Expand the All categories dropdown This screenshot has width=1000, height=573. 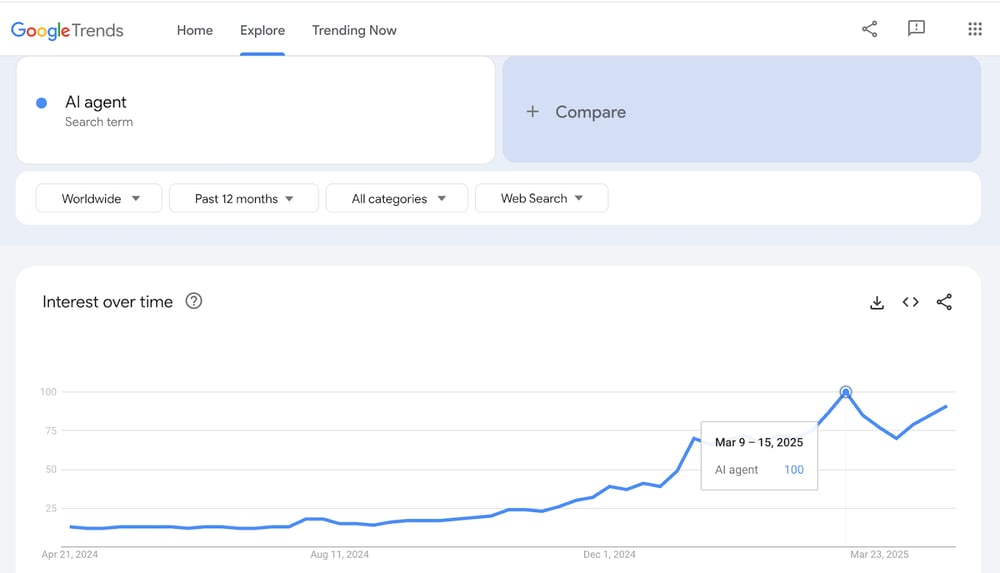[397, 198]
